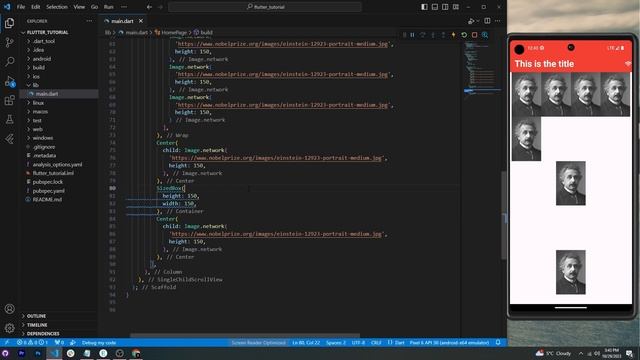Trigger Flutter Hot Reload lightning icon
The image size is (640, 360).
(x=453, y=35)
